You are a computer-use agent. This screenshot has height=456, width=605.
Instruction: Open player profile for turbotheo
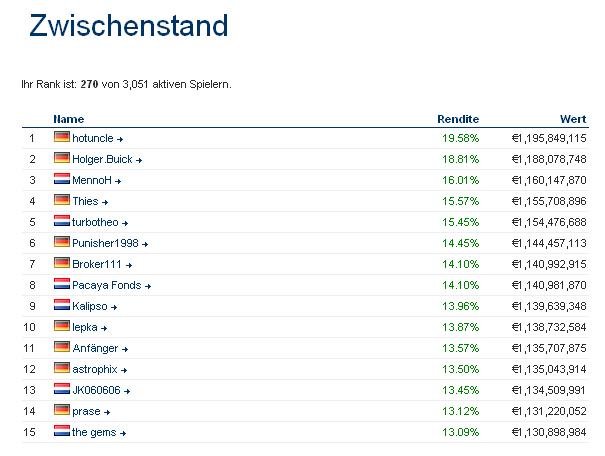pyautogui.click(x=97, y=222)
